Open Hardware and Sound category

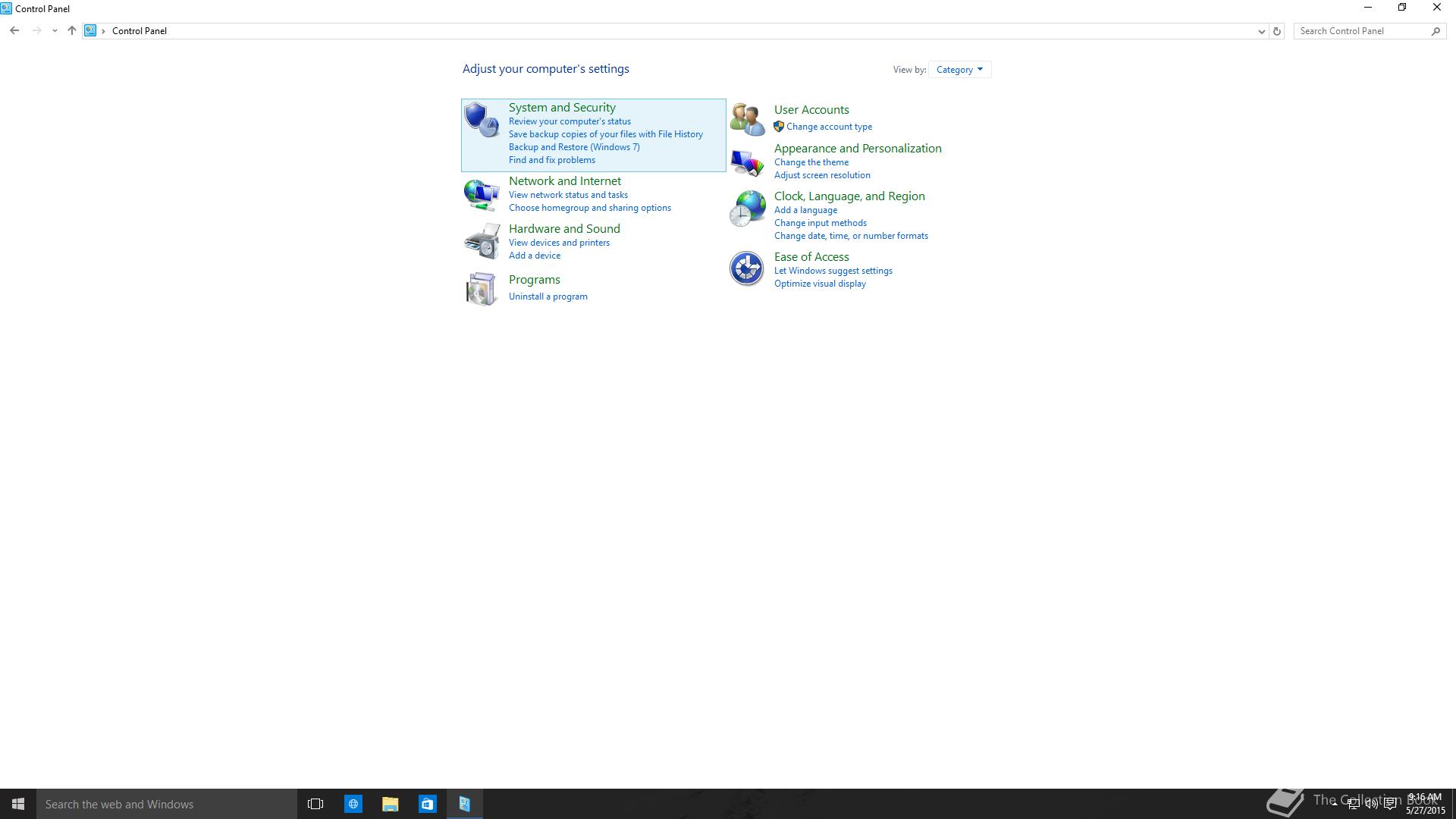[564, 229]
